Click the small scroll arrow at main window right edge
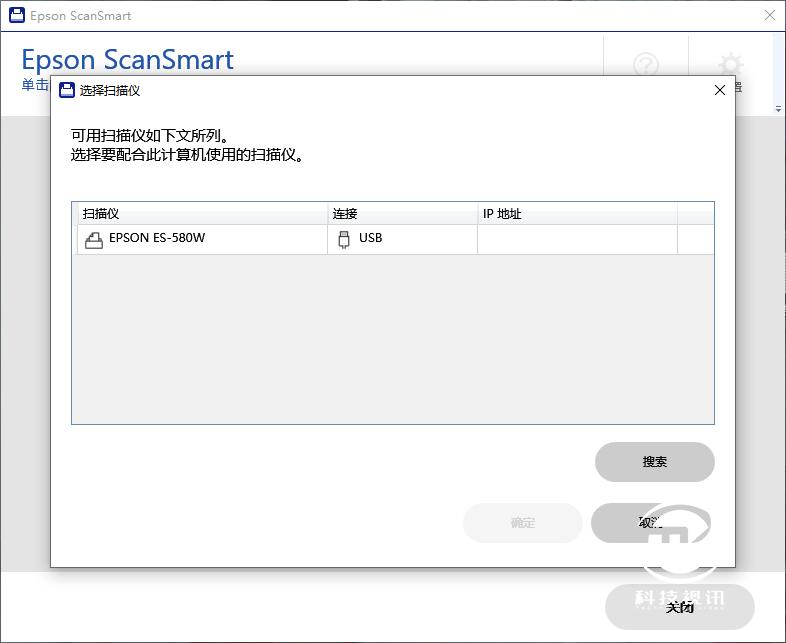This screenshot has height=643, width=786. point(778,108)
